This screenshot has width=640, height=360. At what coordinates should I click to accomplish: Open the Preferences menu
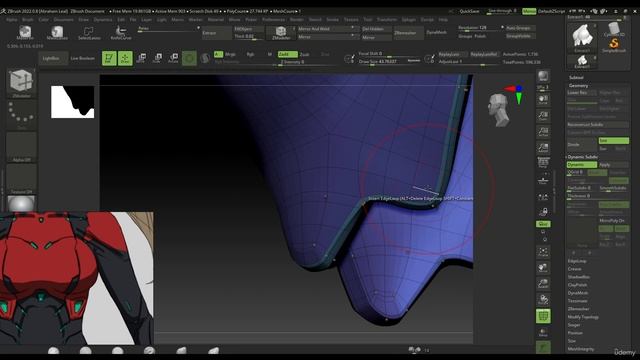[273, 20]
